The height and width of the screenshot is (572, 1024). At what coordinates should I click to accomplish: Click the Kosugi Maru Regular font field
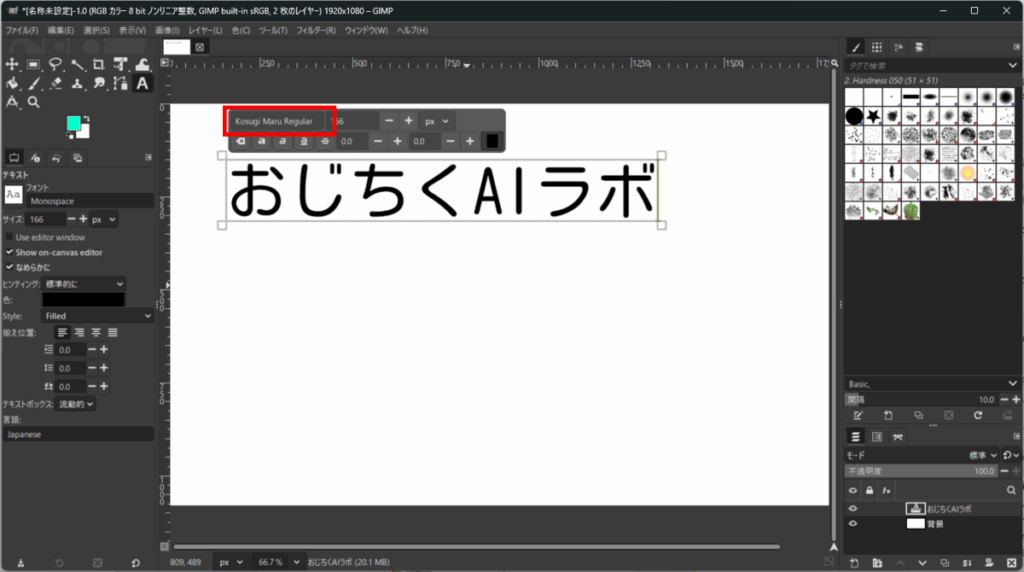click(x=273, y=121)
